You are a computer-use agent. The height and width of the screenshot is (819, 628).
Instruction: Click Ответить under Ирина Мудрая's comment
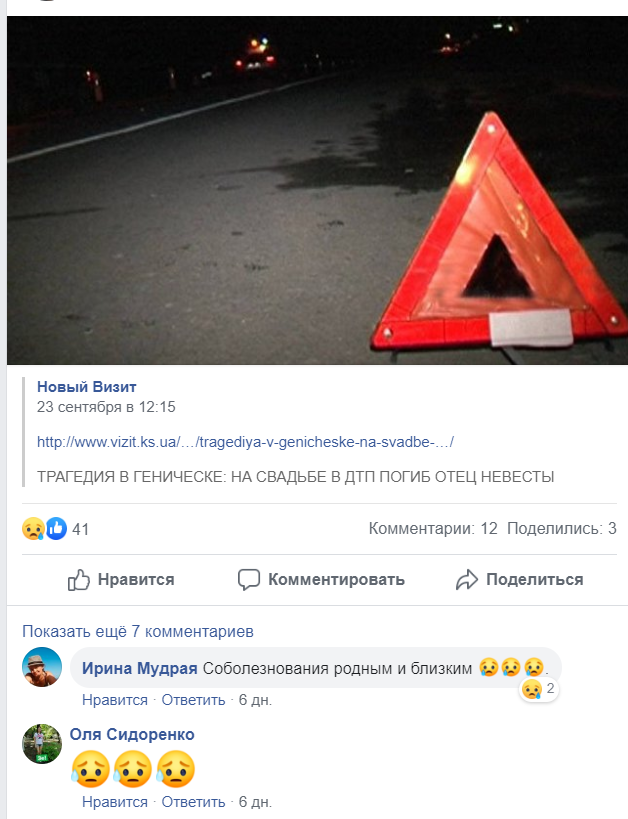tap(193, 700)
